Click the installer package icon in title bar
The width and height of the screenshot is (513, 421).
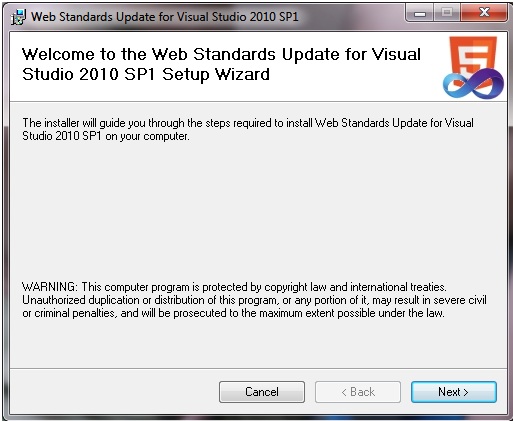click(x=18, y=17)
